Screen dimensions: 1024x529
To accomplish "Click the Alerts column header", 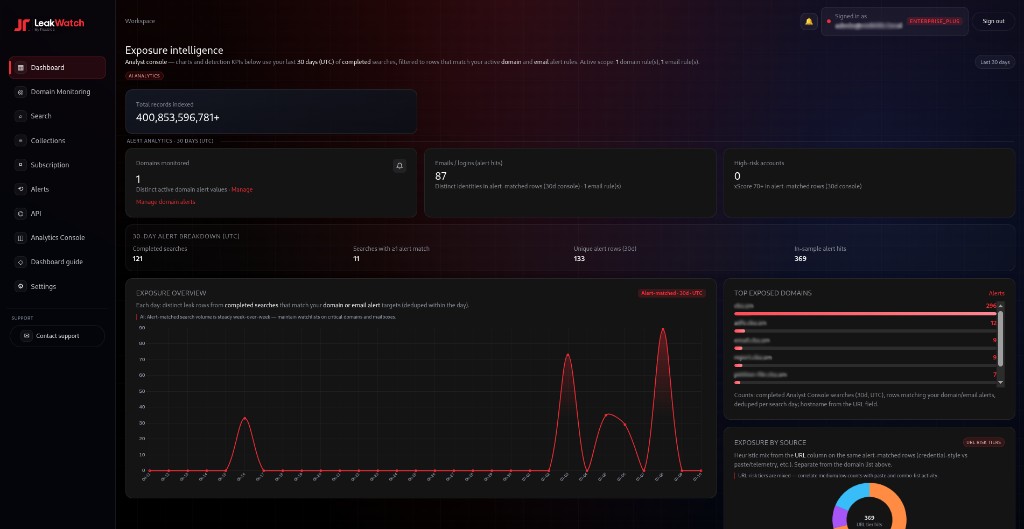I will [997, 293].
